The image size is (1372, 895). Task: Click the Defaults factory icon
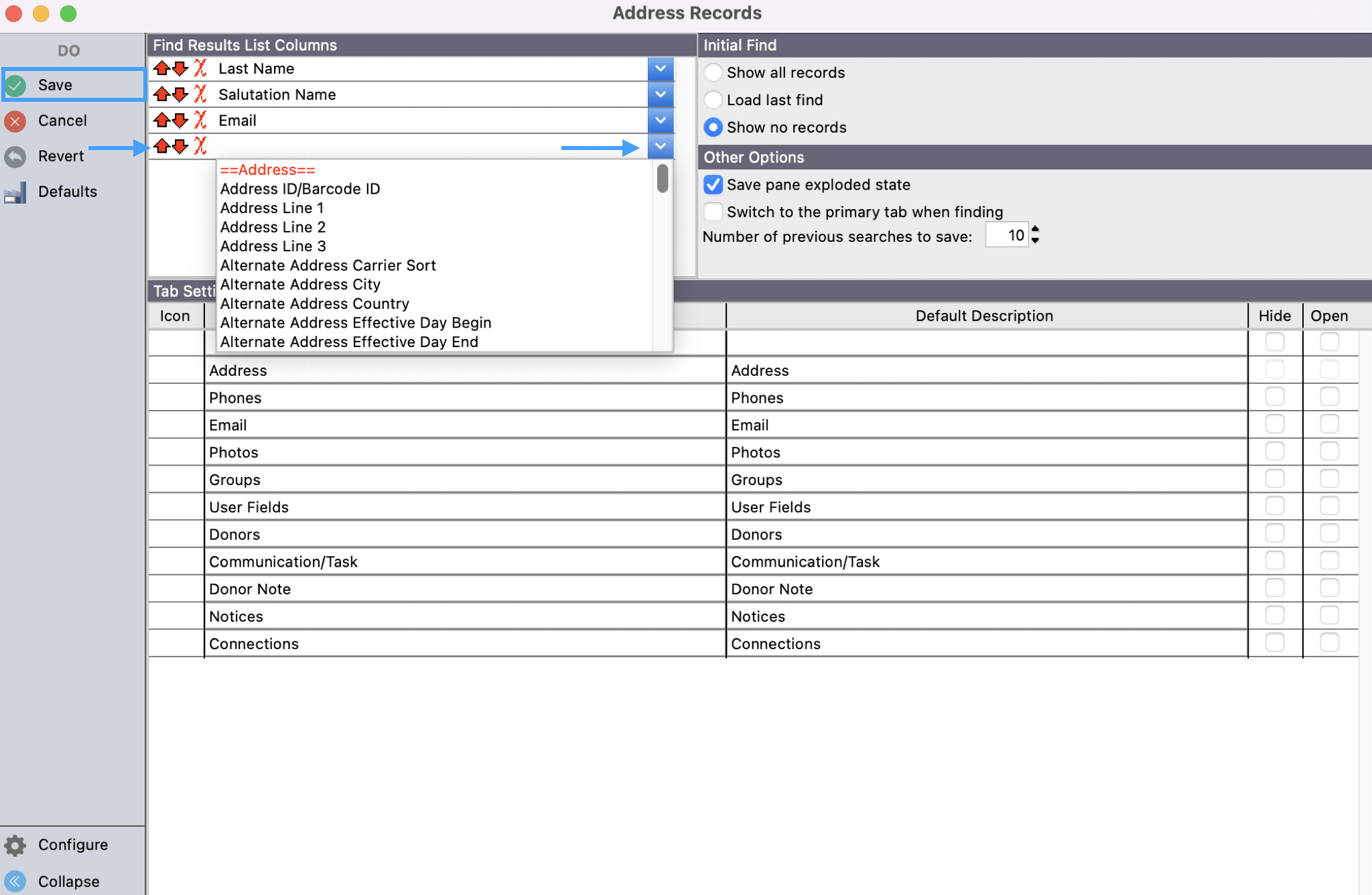(x=15, y=192)
